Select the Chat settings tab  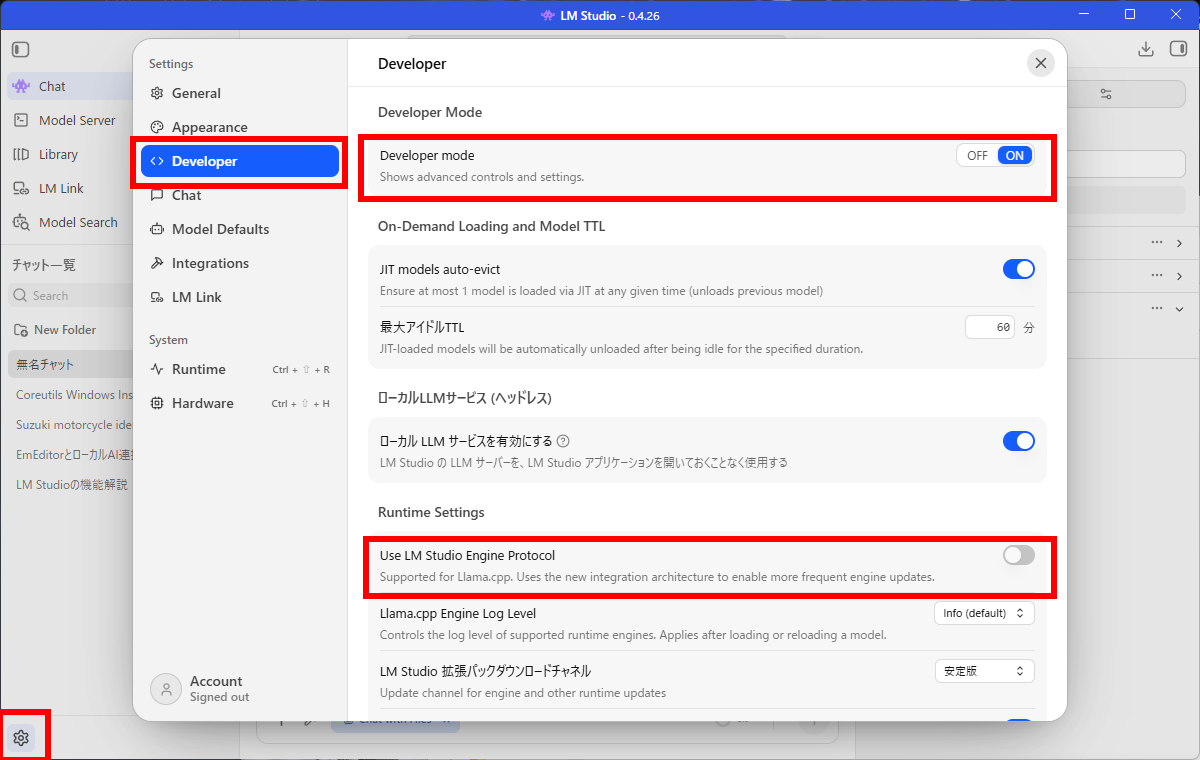[x=240, y=195]
